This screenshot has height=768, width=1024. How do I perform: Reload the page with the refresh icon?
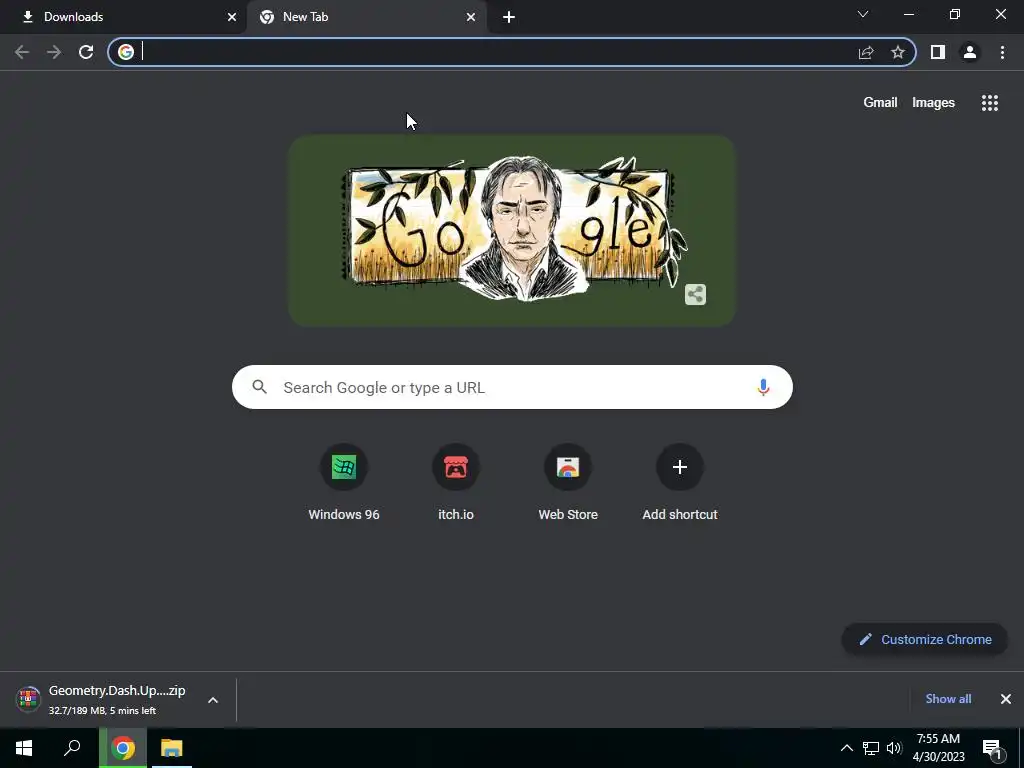[x=86, y=52]
